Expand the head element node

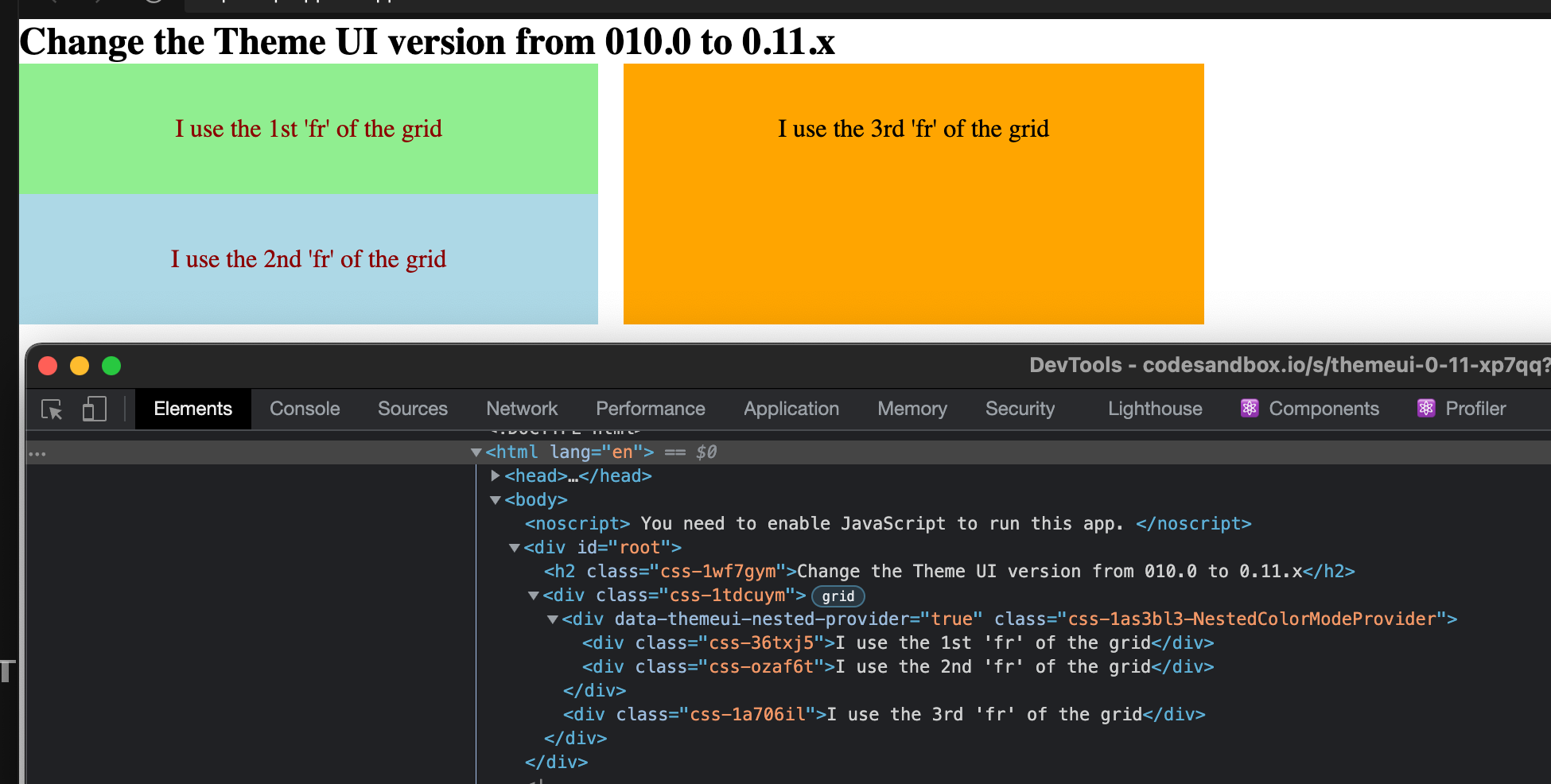click(496, 475)
